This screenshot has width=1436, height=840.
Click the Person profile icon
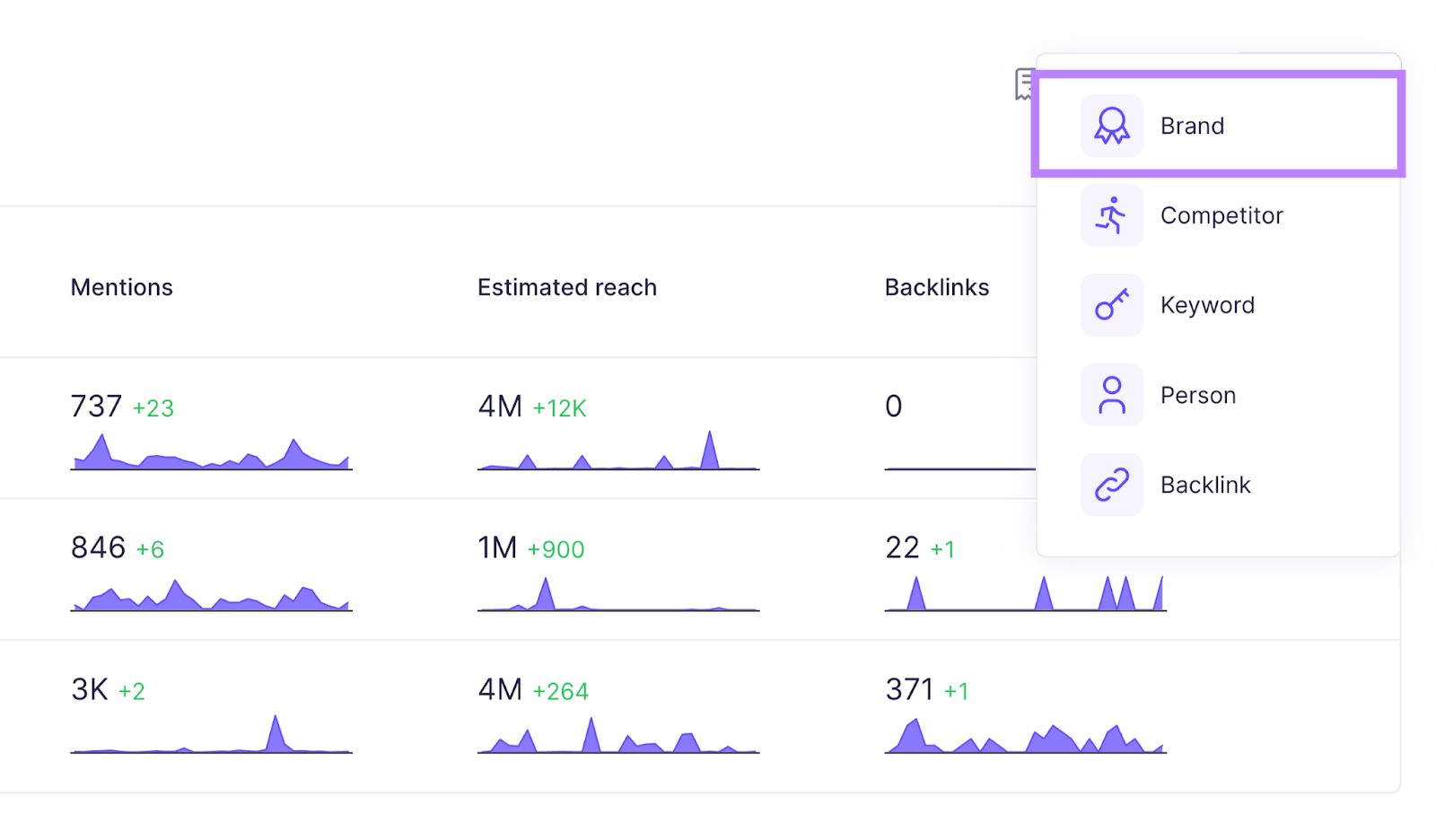pos(1111,394)
